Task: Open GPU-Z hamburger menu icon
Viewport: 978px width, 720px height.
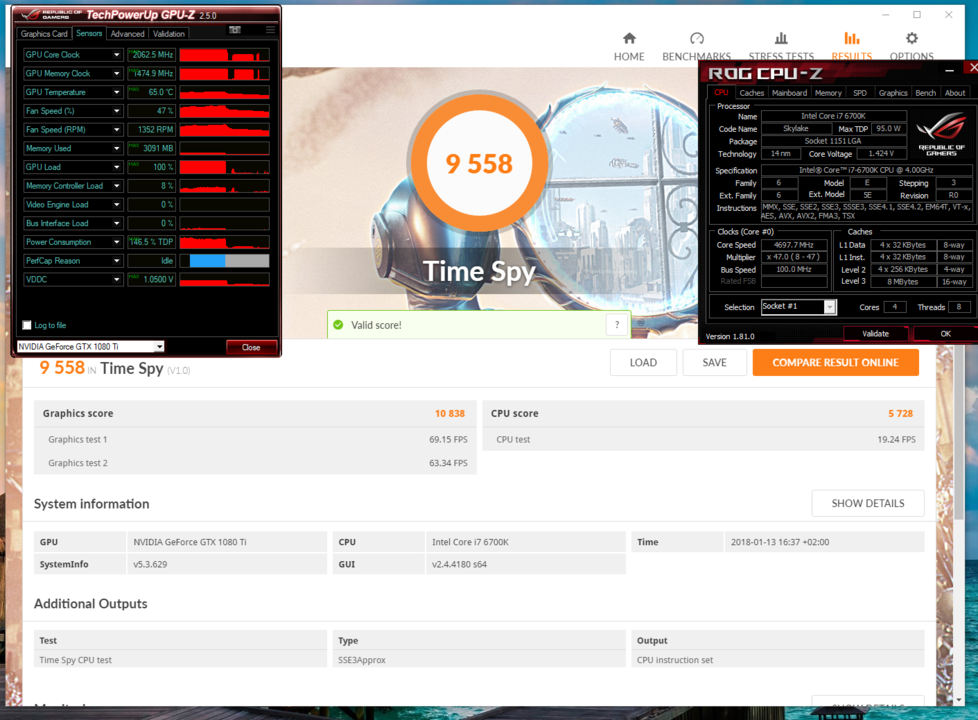Action: pos(270,30)
